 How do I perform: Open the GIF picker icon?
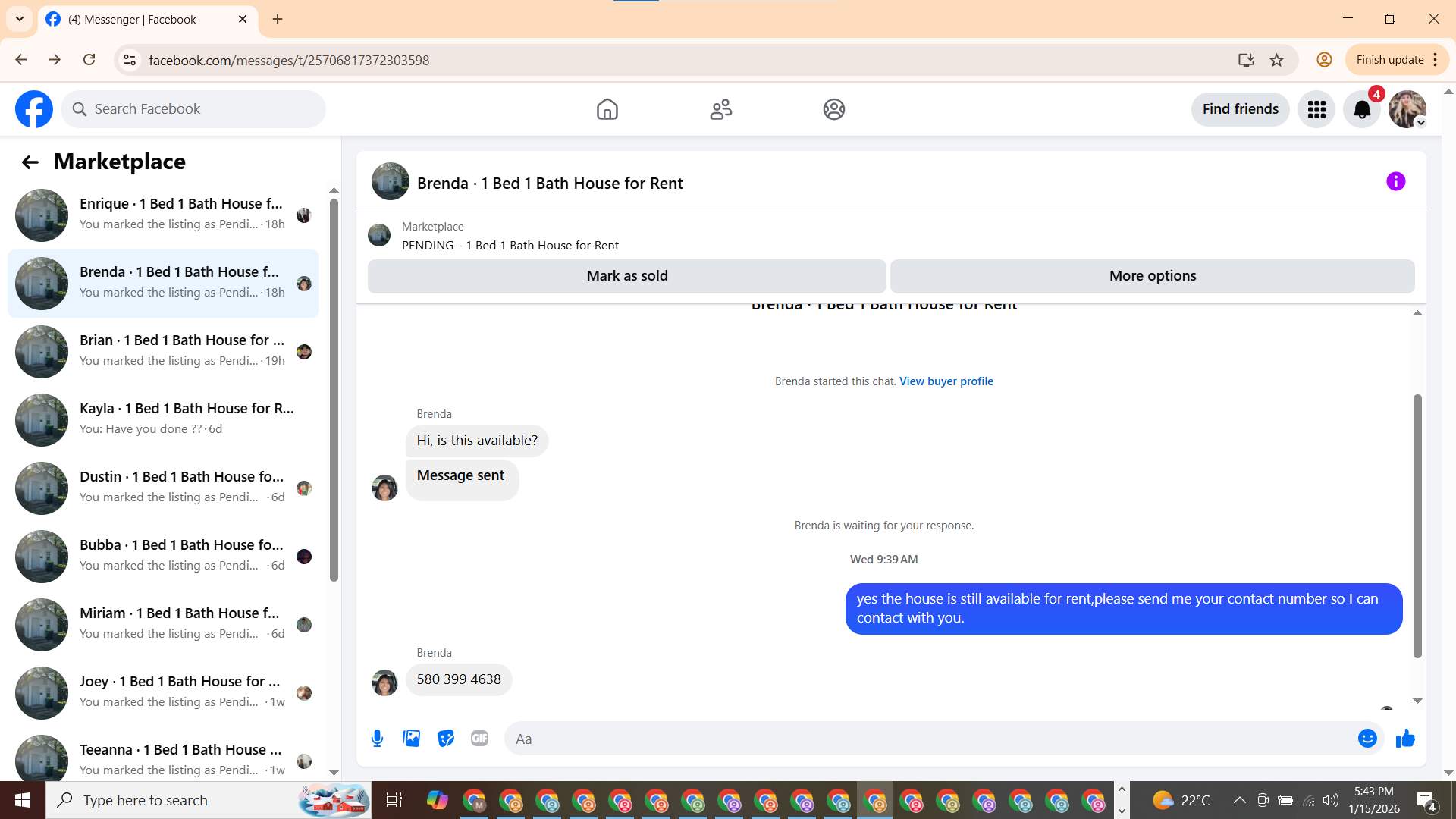coord(479,739)
